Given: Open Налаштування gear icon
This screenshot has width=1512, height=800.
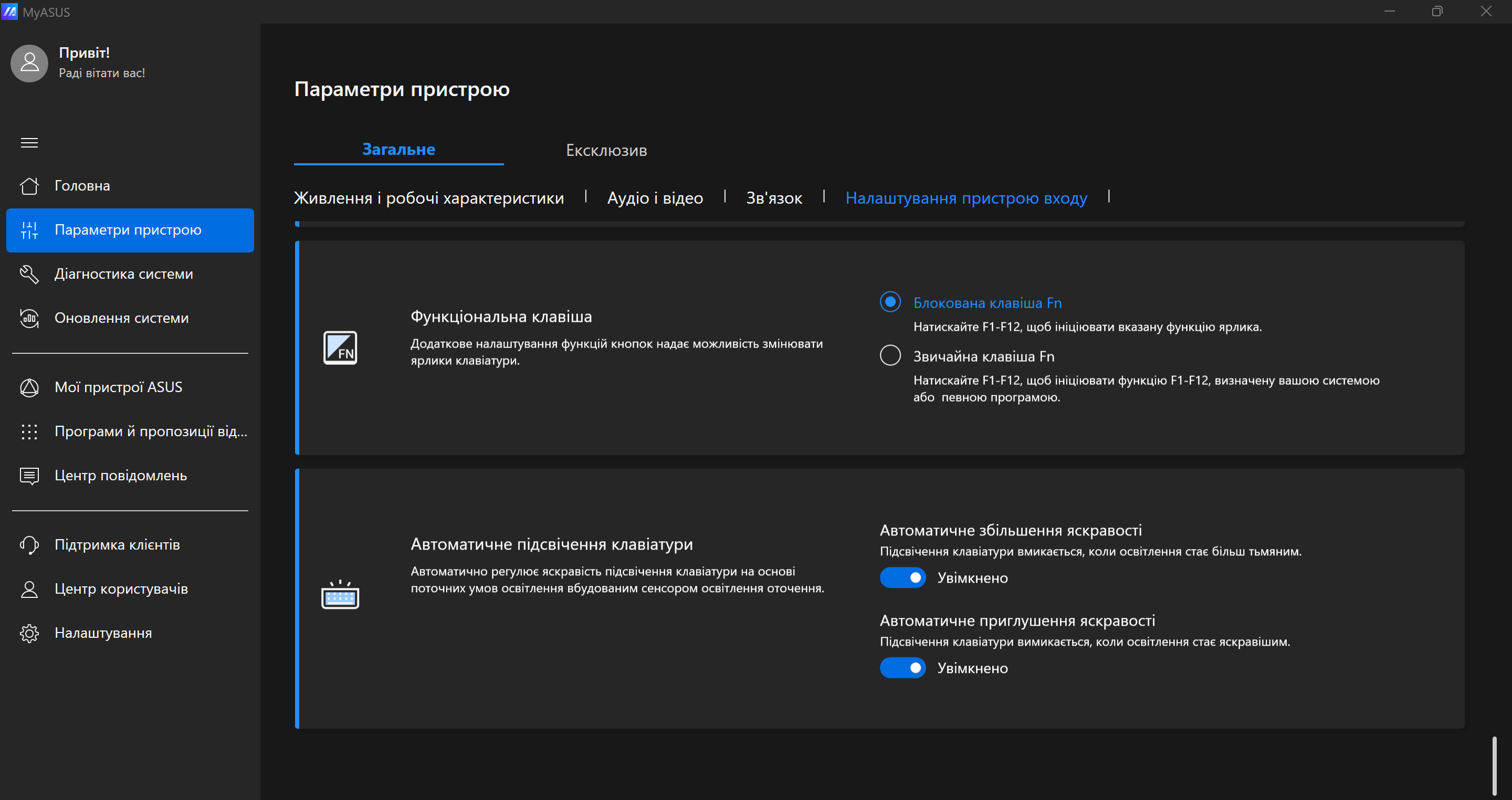Looking at the screenshot, I should (29, 633).
